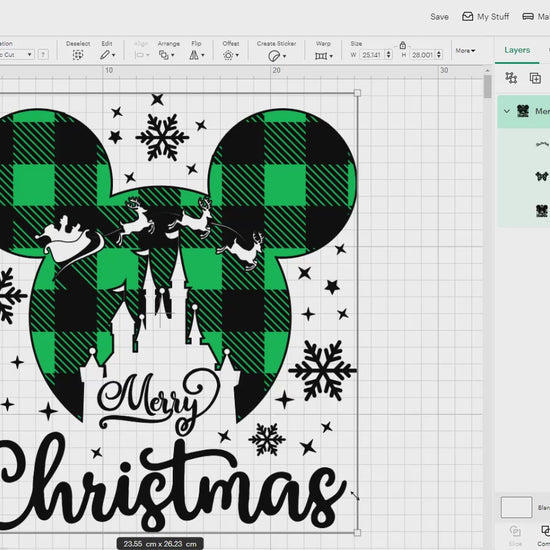Click the machine icon in the top bar
Image resolution: width=550 pixels, height=550 pixels.
click(528, 16)
